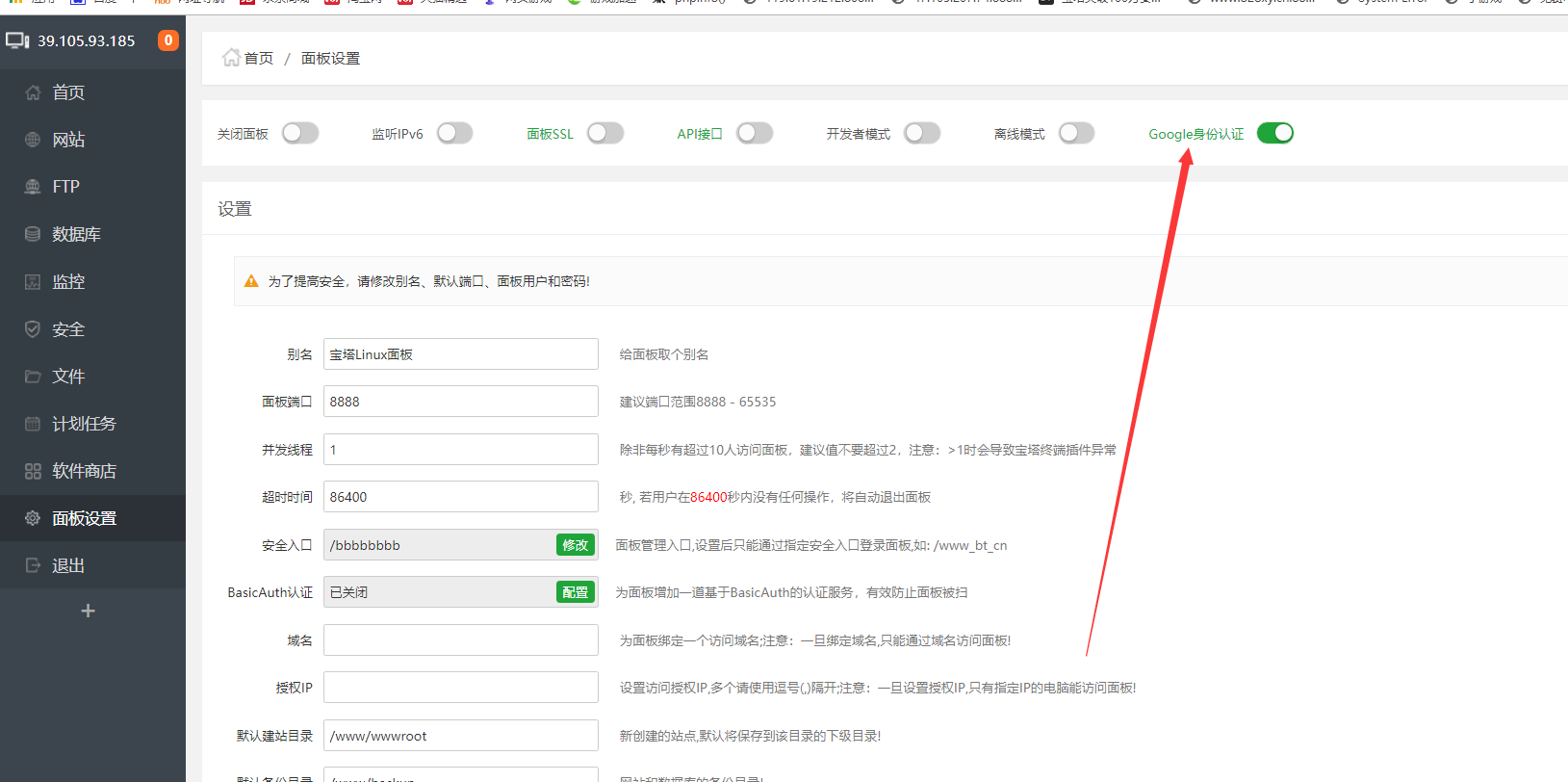Click the 面板设置 breadcrumb text
Viewport: 1568px width, 782px height.
tap(330, 59)
